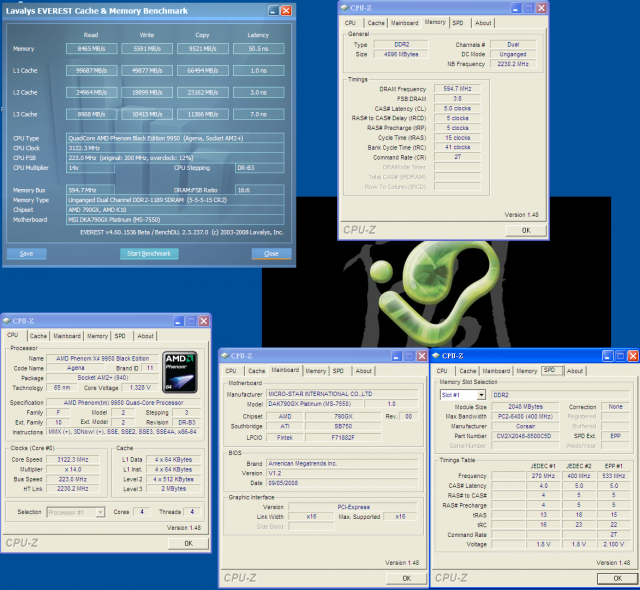The height and width of the screenshot is (590, 640).
Task: Click BIOS Date field 09/05/2008
Action: [342, 483]
